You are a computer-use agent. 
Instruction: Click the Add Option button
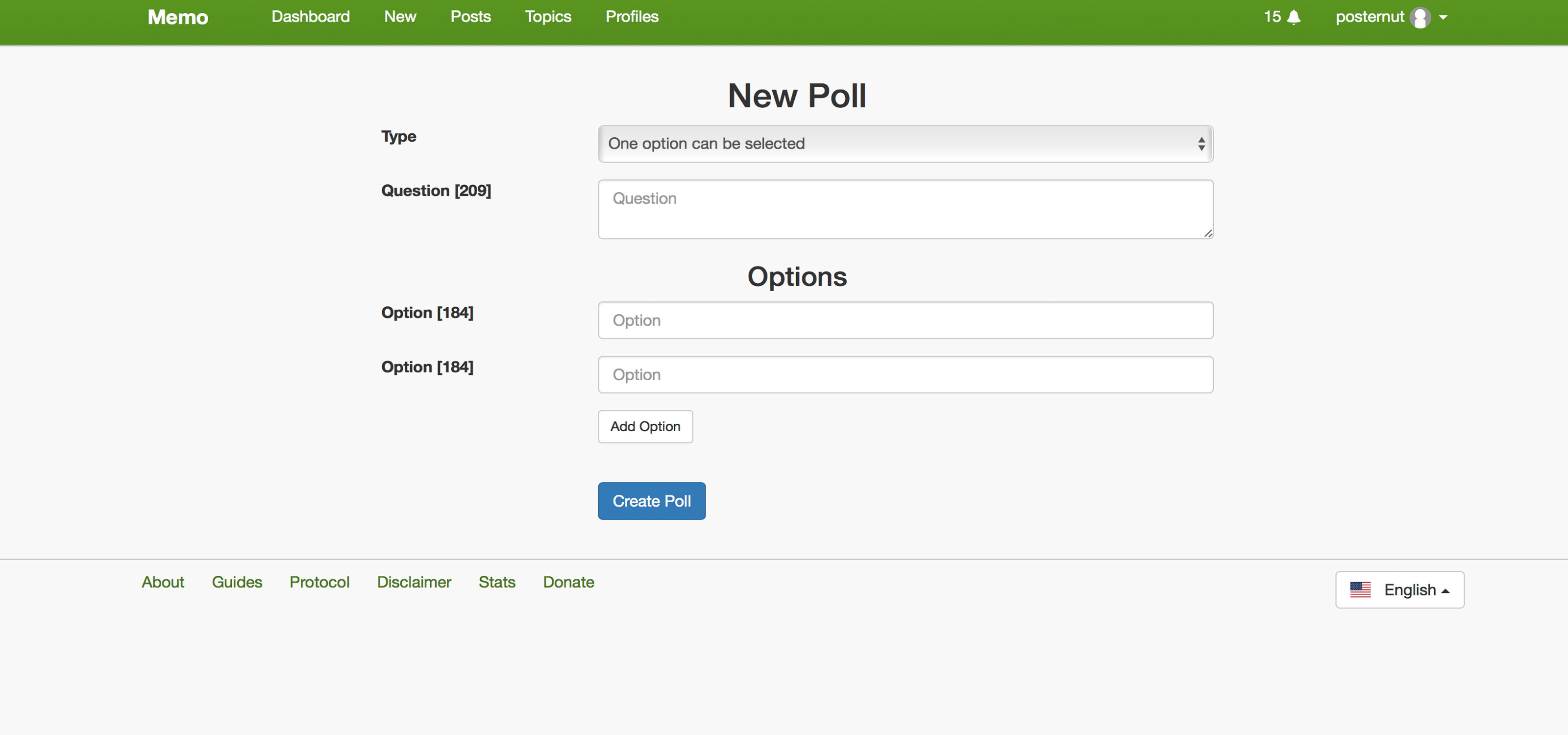pos(645,426)
